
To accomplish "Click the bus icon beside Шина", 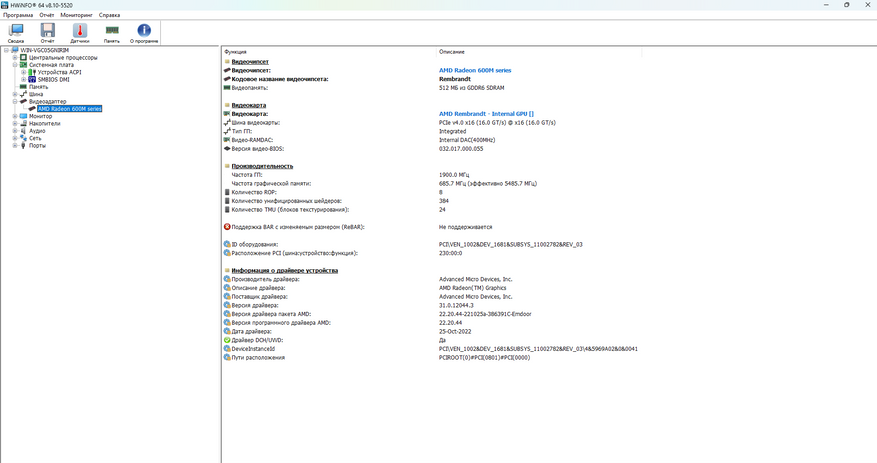I will 23,94.
